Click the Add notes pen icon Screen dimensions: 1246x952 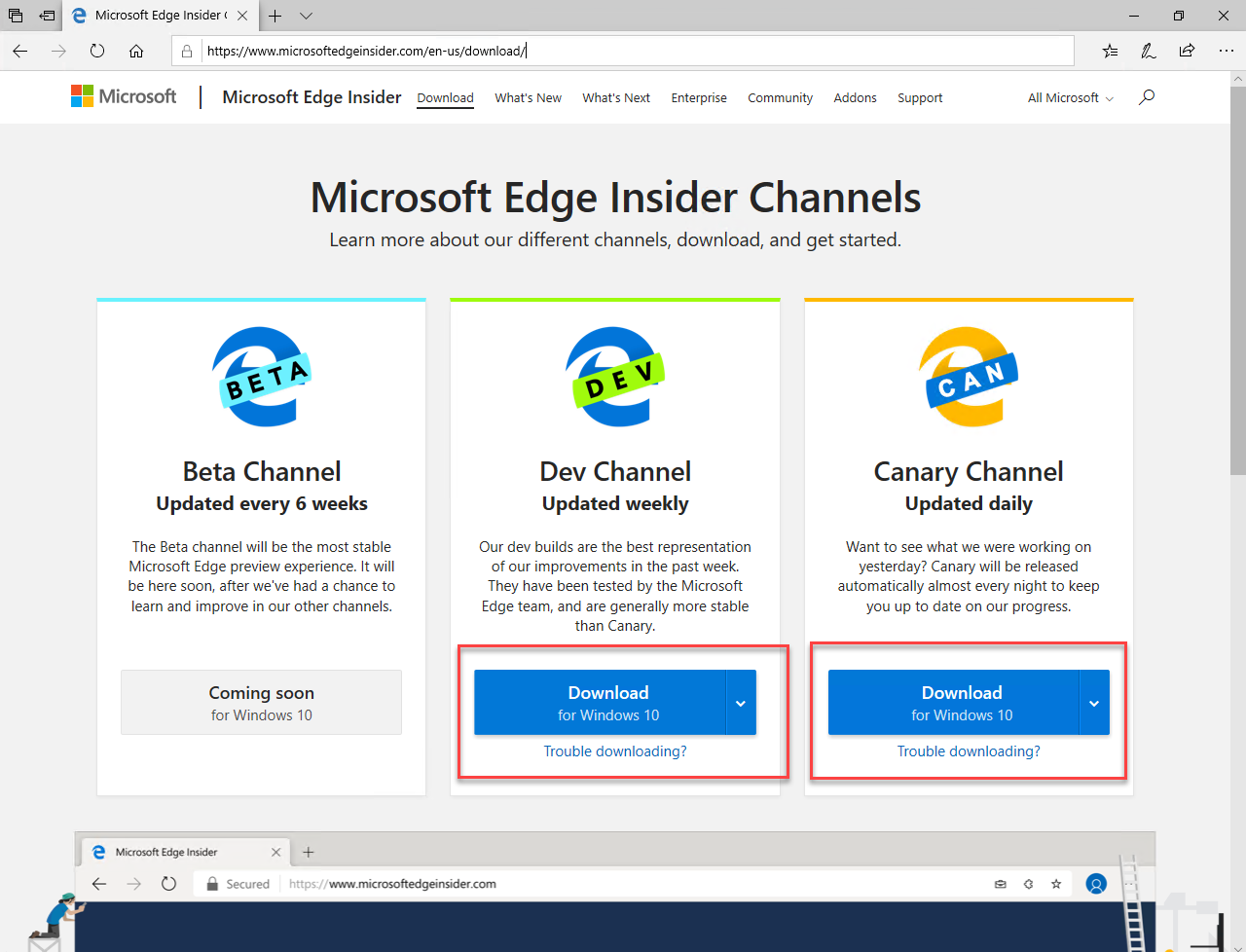tap(1149, 51)
